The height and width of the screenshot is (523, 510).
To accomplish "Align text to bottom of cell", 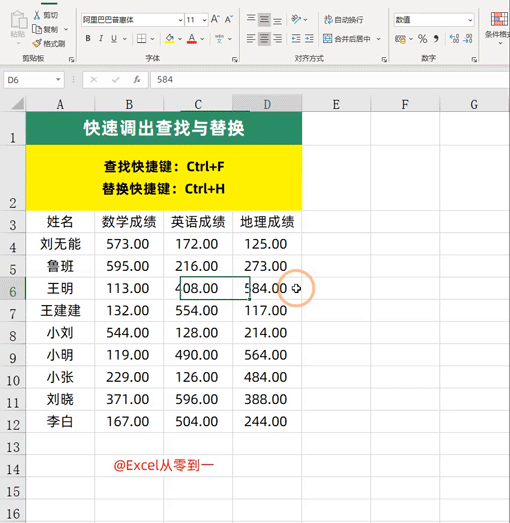I will coord(277,20).
